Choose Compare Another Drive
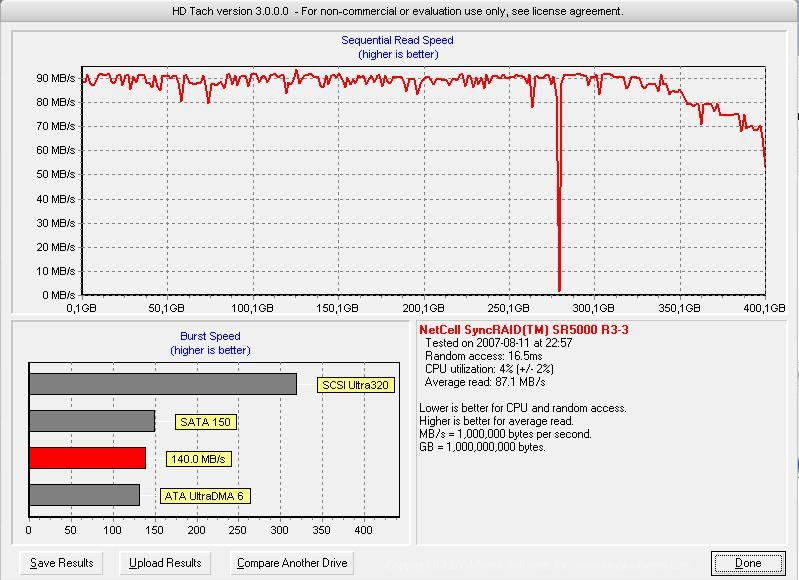Screen dimensions: 799x580 tap(292, 563)
